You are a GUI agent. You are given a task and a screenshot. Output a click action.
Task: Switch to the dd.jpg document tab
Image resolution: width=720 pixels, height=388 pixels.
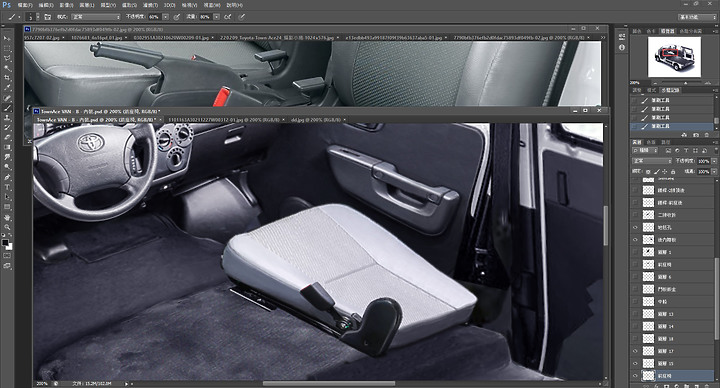[x=318, y=120]
